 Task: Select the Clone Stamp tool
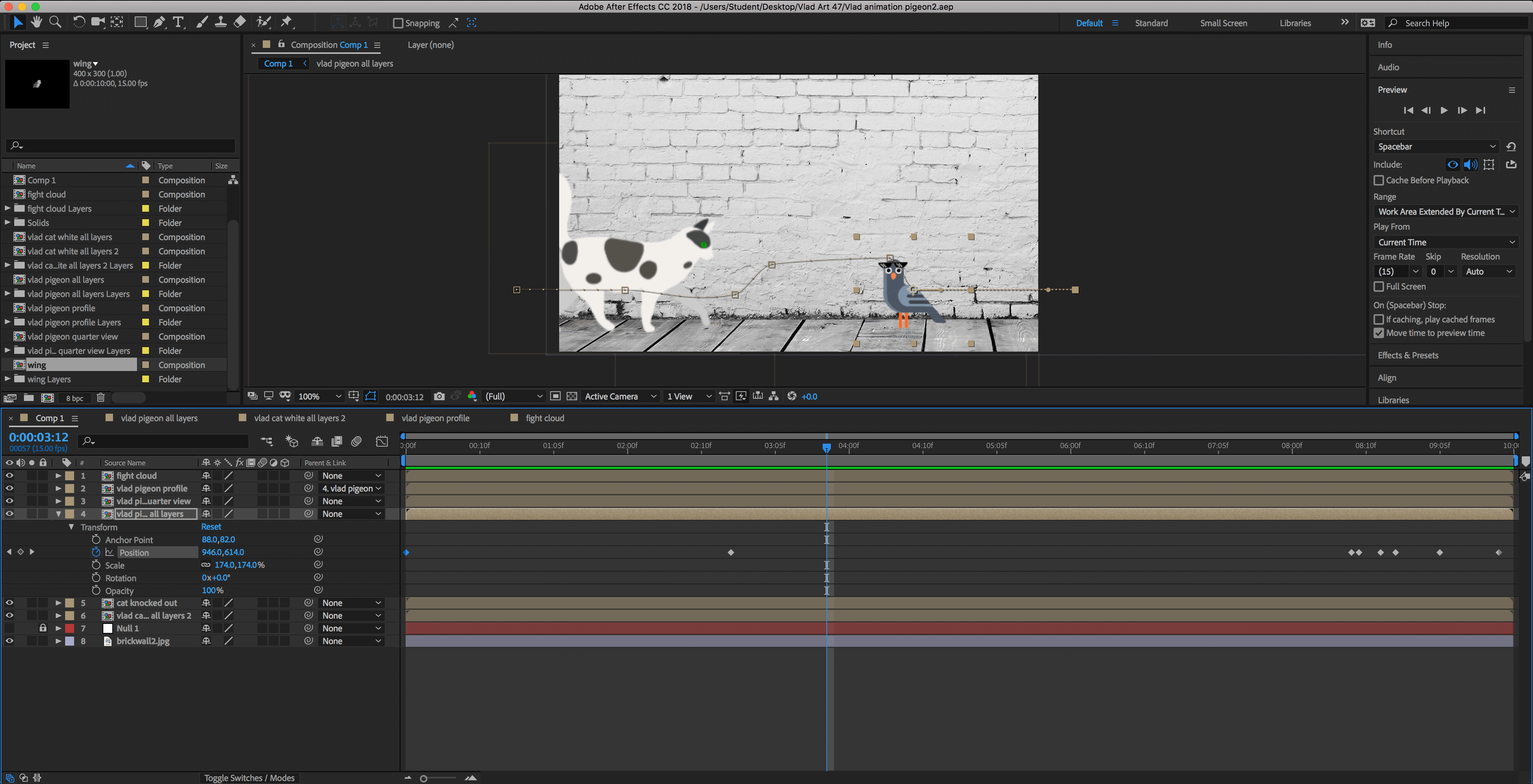(220, 22)
